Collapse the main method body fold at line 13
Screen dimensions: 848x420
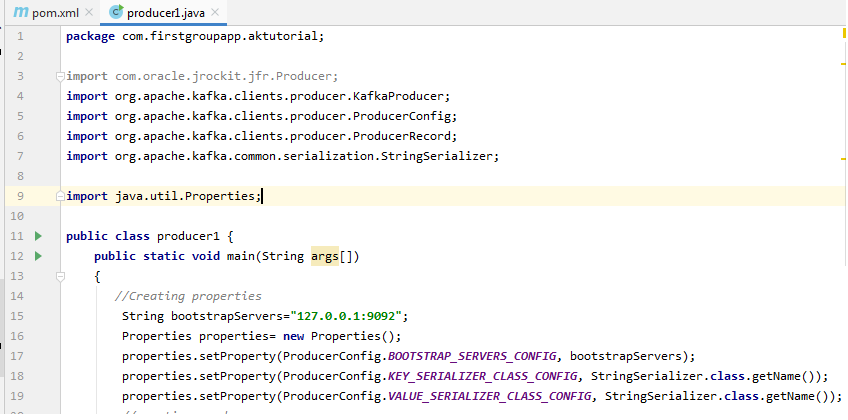[61, 276]
